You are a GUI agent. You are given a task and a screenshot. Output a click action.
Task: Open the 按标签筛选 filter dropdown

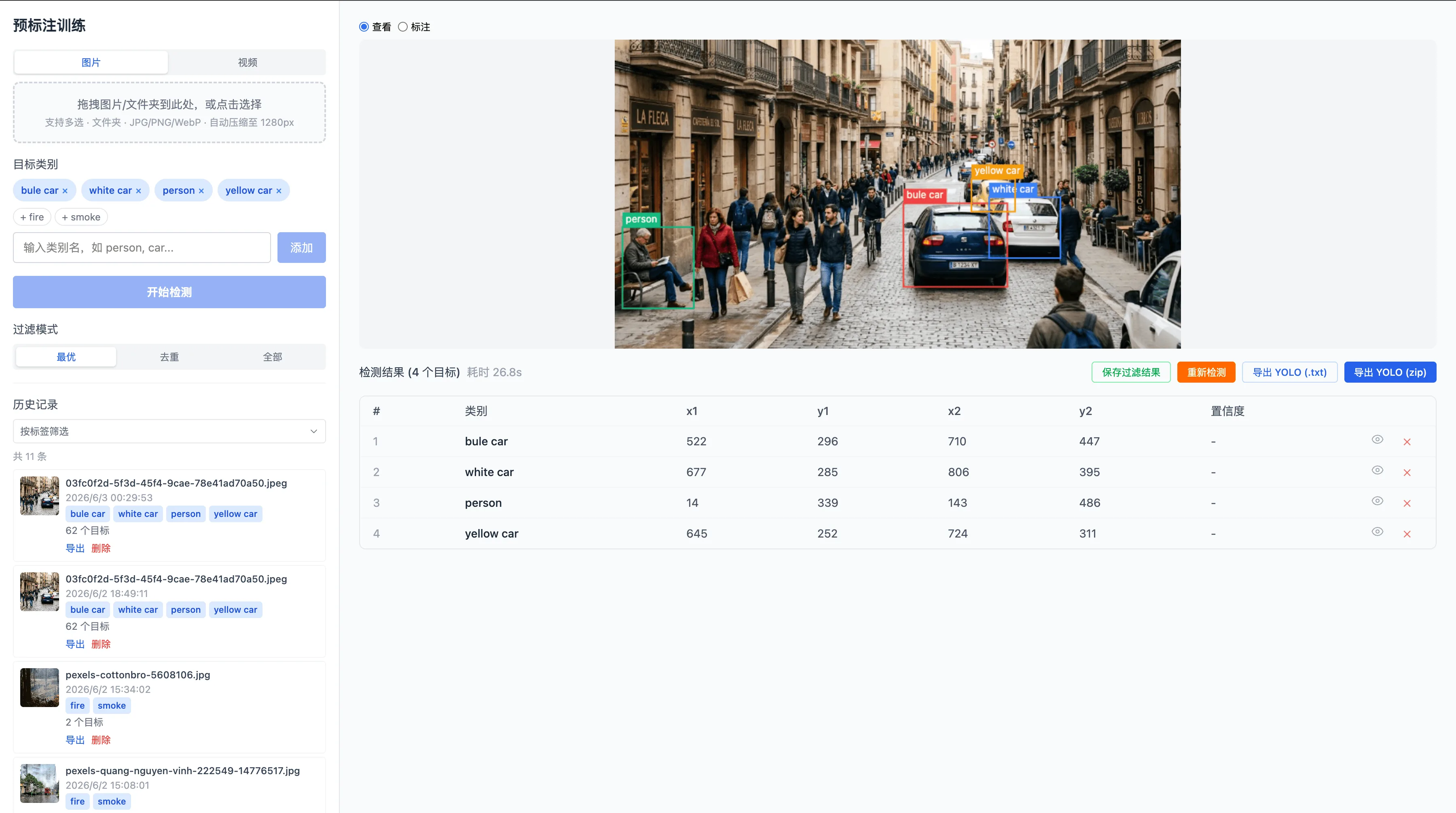[169, 432]
